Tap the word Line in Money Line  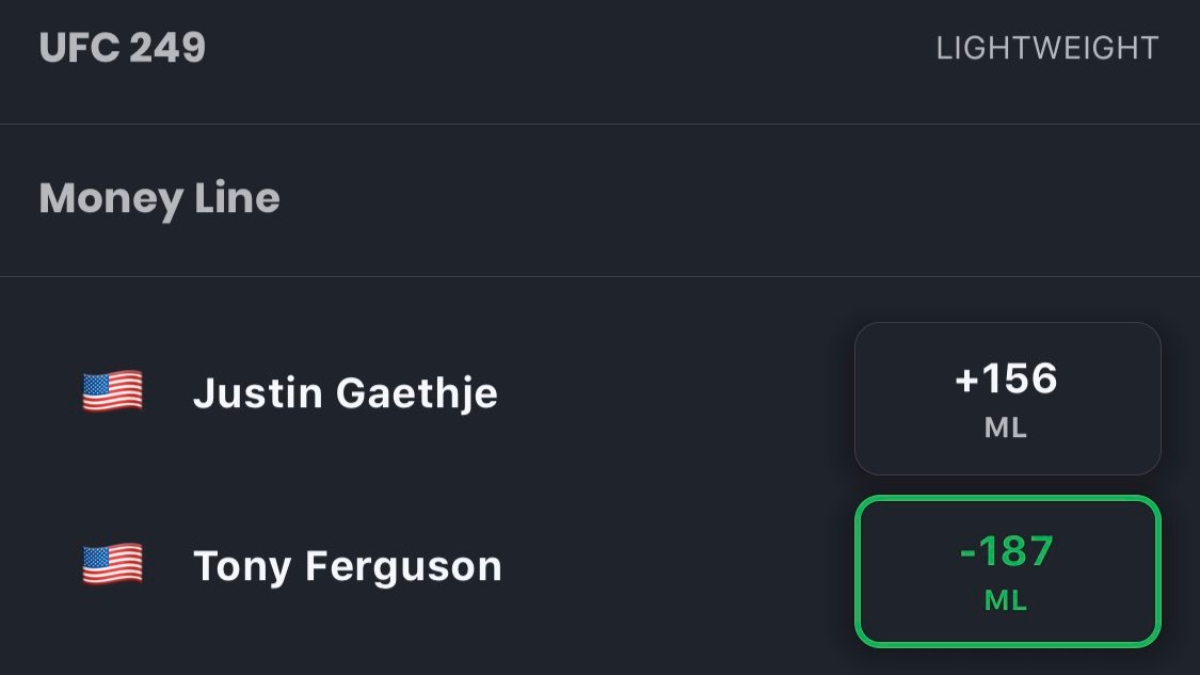tap(237, 198)
